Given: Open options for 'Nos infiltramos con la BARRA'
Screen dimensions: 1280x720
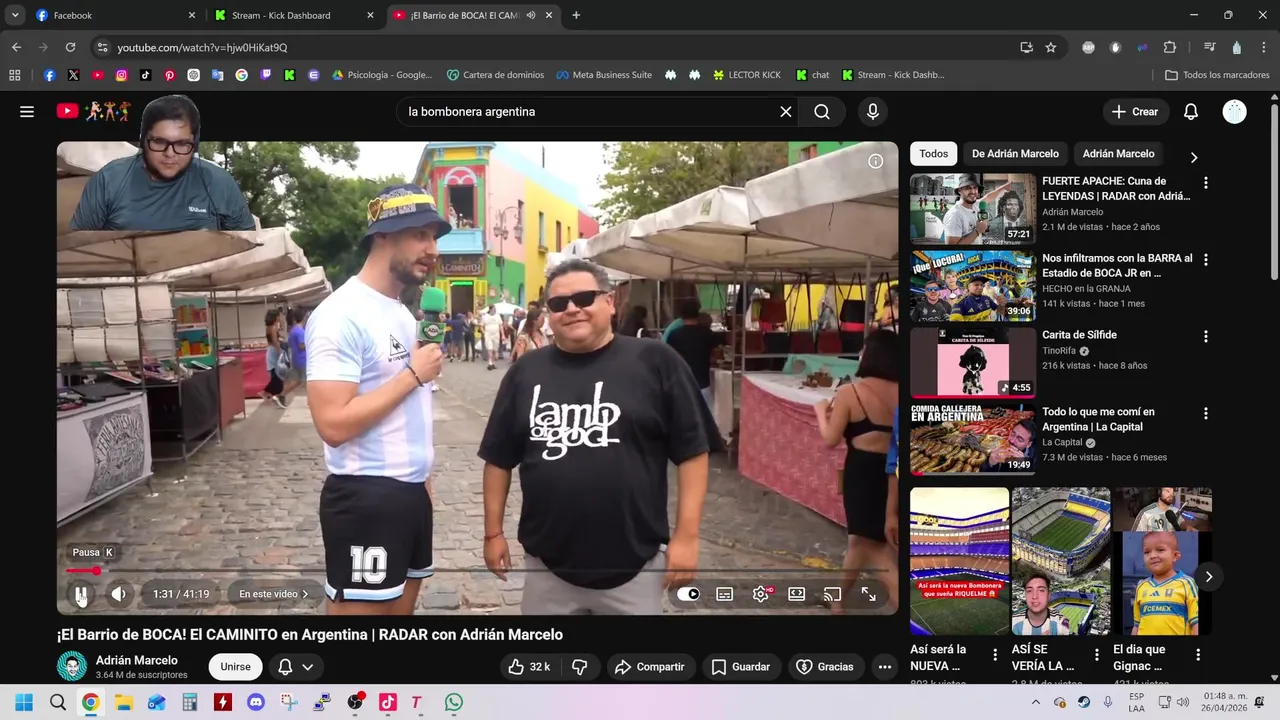Looking at the screenshot, I should 1206,260.
